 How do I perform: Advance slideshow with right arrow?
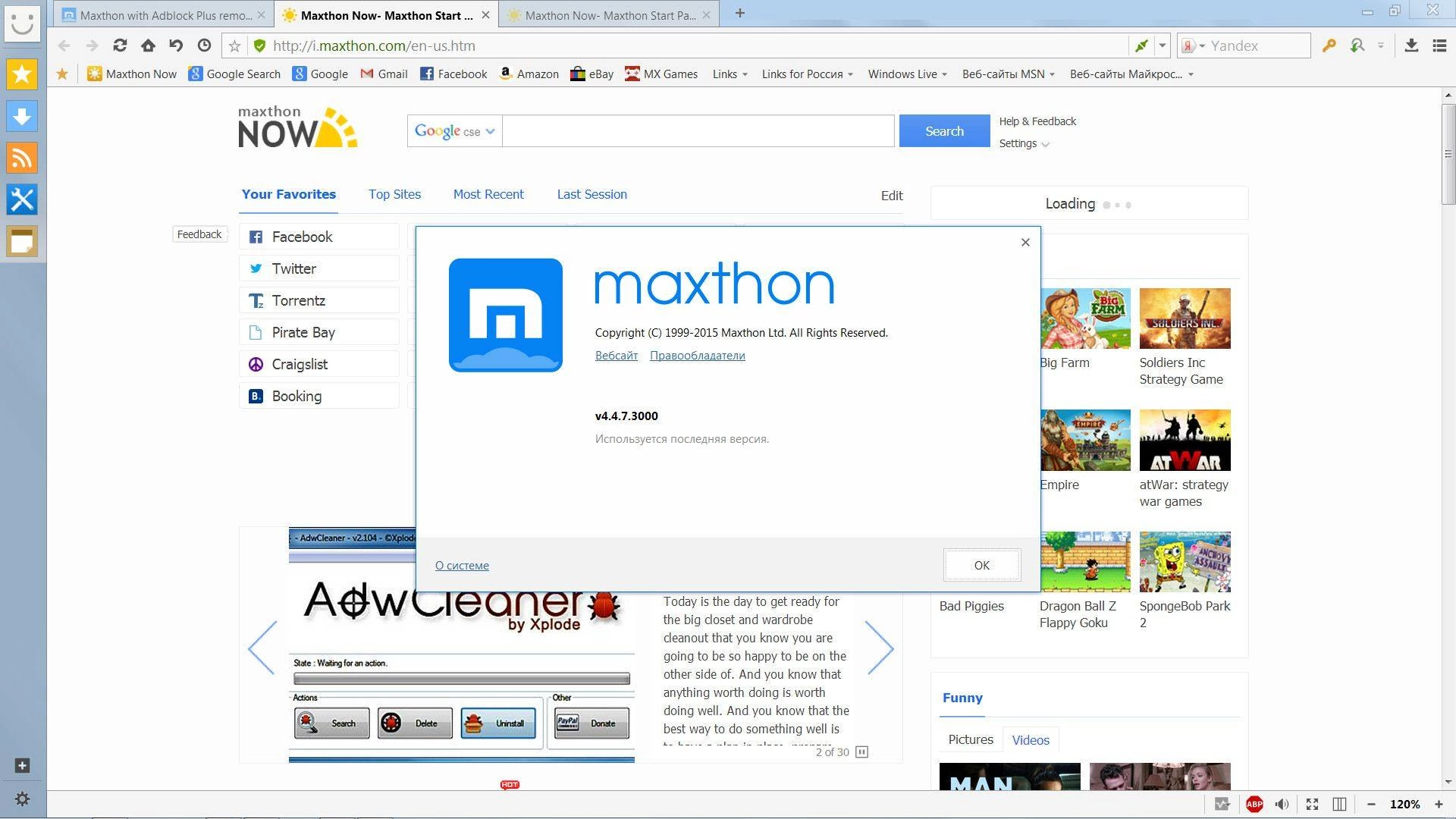(x=880, y=648)
